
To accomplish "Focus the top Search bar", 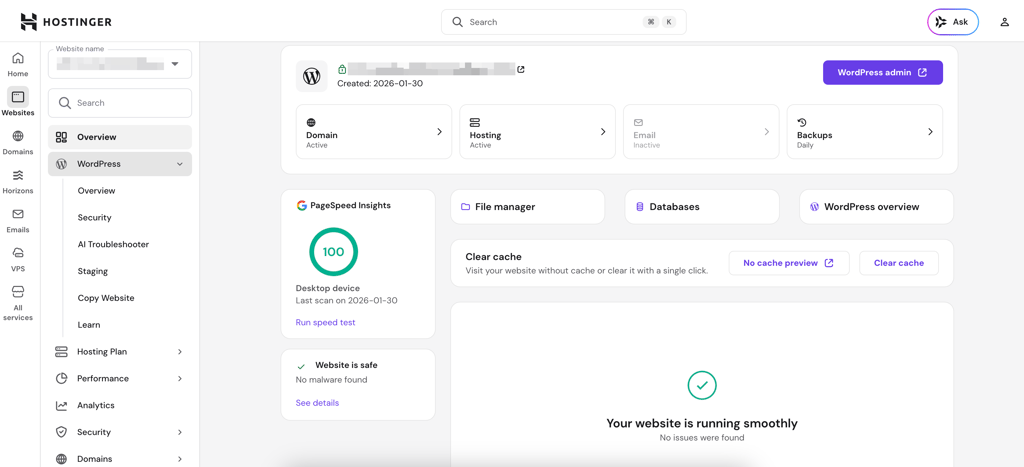I will pos(564,22).
